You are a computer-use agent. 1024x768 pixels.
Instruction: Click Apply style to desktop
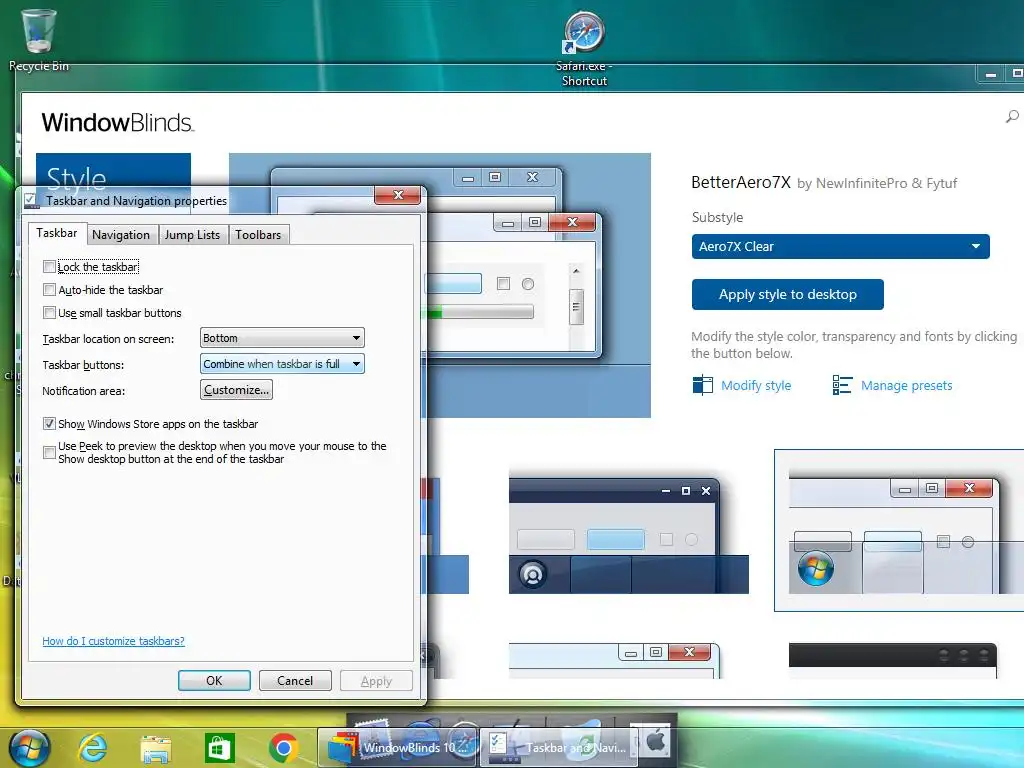(x=788, y=295)
